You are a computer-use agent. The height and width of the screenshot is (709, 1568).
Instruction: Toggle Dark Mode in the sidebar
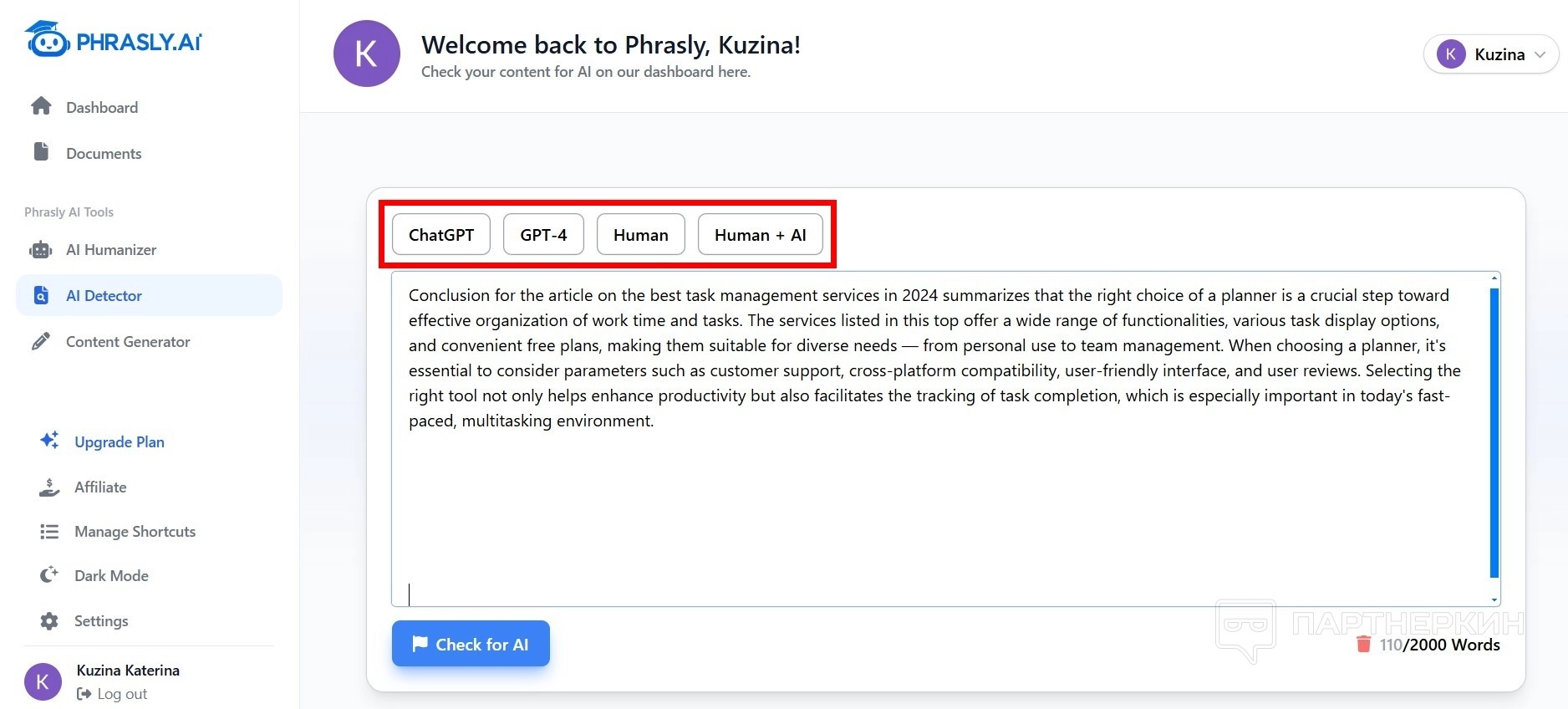click(111, 576)
